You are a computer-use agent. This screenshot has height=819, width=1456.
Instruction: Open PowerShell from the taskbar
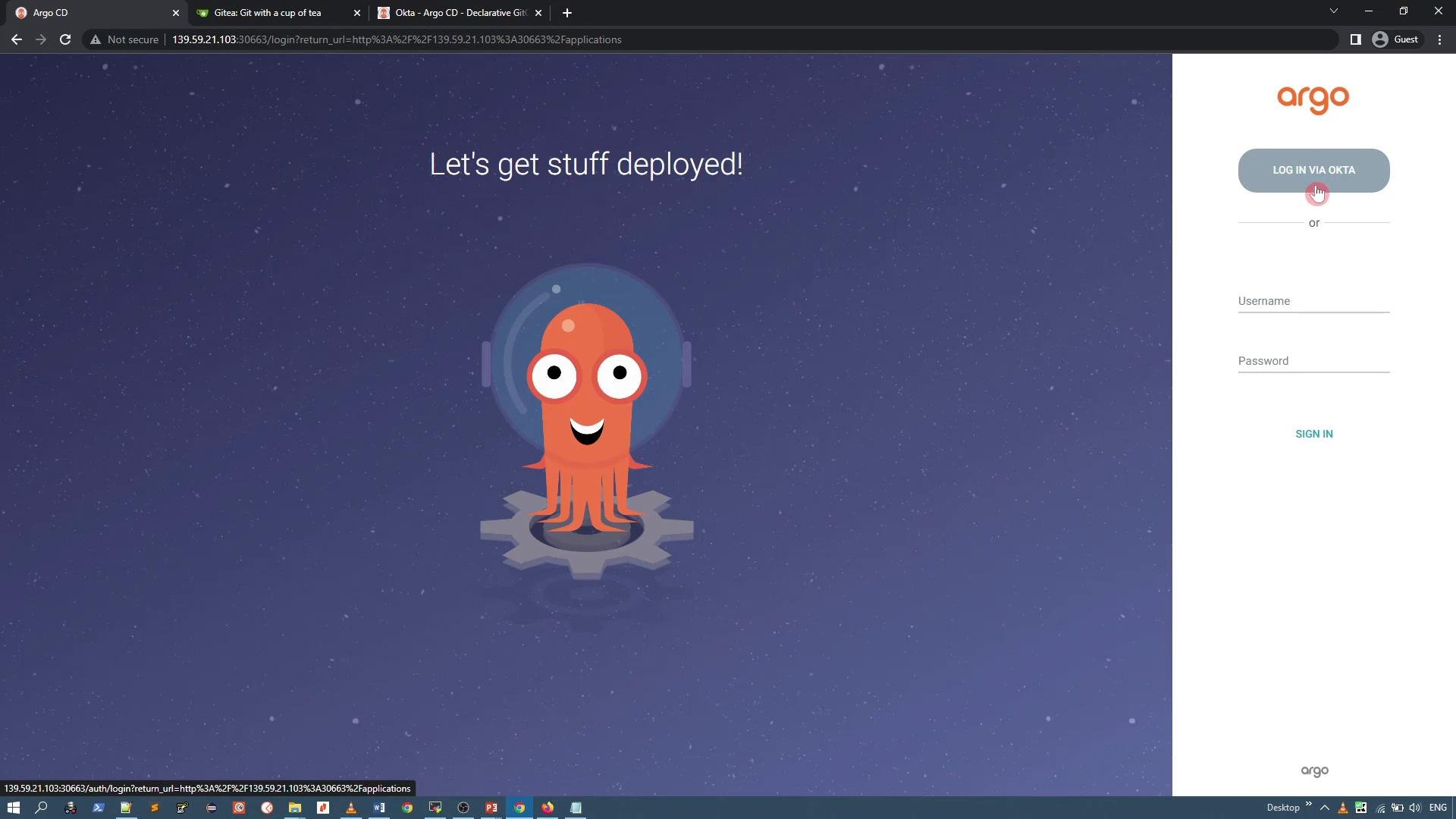98,808
